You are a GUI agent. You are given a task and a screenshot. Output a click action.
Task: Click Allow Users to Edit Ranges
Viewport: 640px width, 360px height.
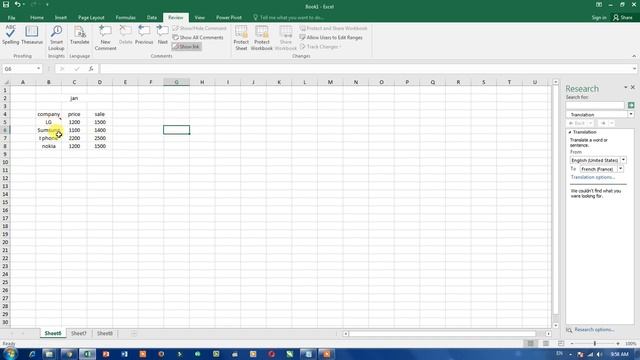click(x=331, y=38)
